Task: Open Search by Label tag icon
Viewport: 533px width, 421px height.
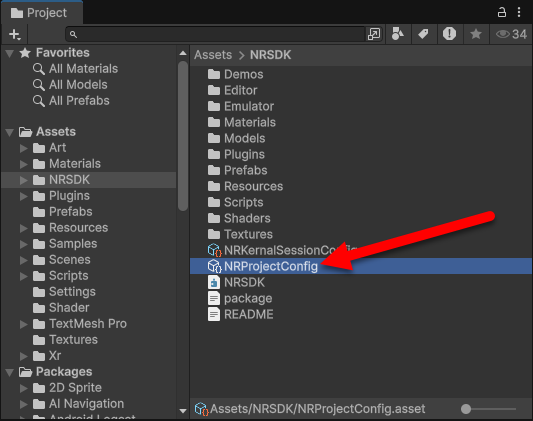Action: 424,34
